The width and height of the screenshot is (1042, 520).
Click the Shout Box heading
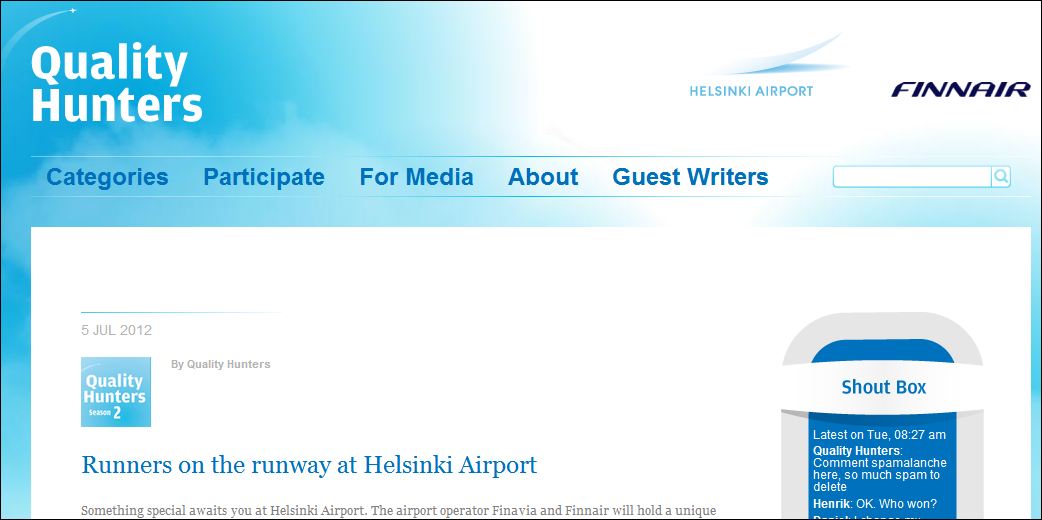point(883,387)
